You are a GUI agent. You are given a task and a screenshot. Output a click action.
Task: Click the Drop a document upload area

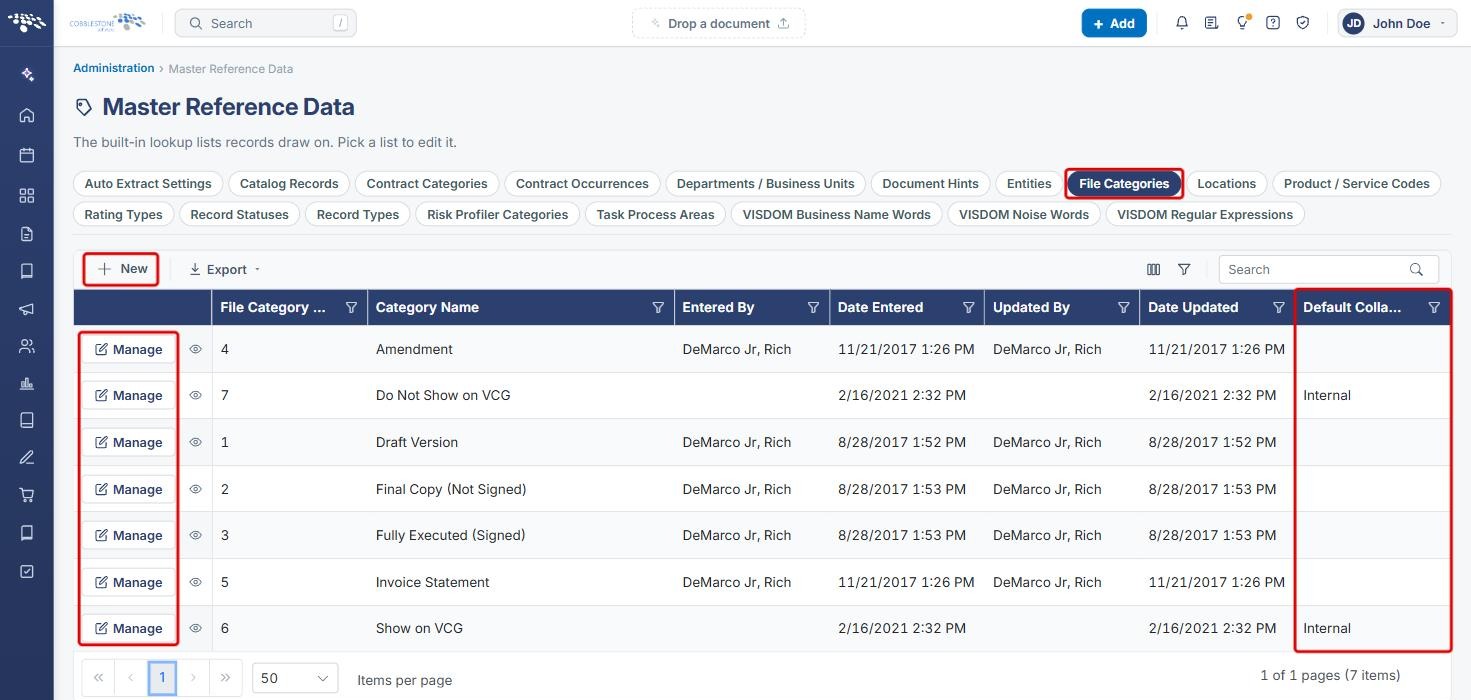point(718,23)
